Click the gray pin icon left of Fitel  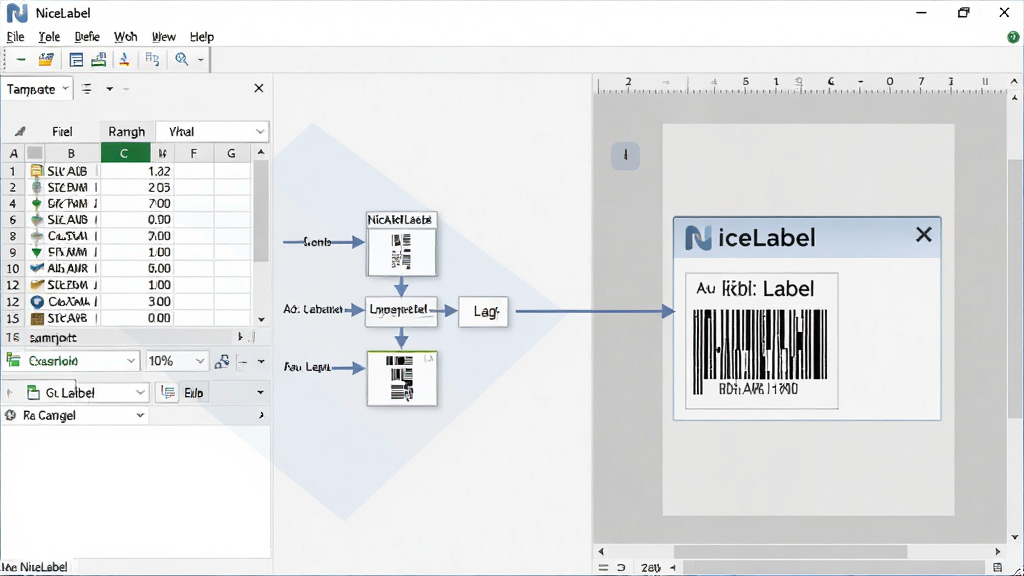click(20, 131)
